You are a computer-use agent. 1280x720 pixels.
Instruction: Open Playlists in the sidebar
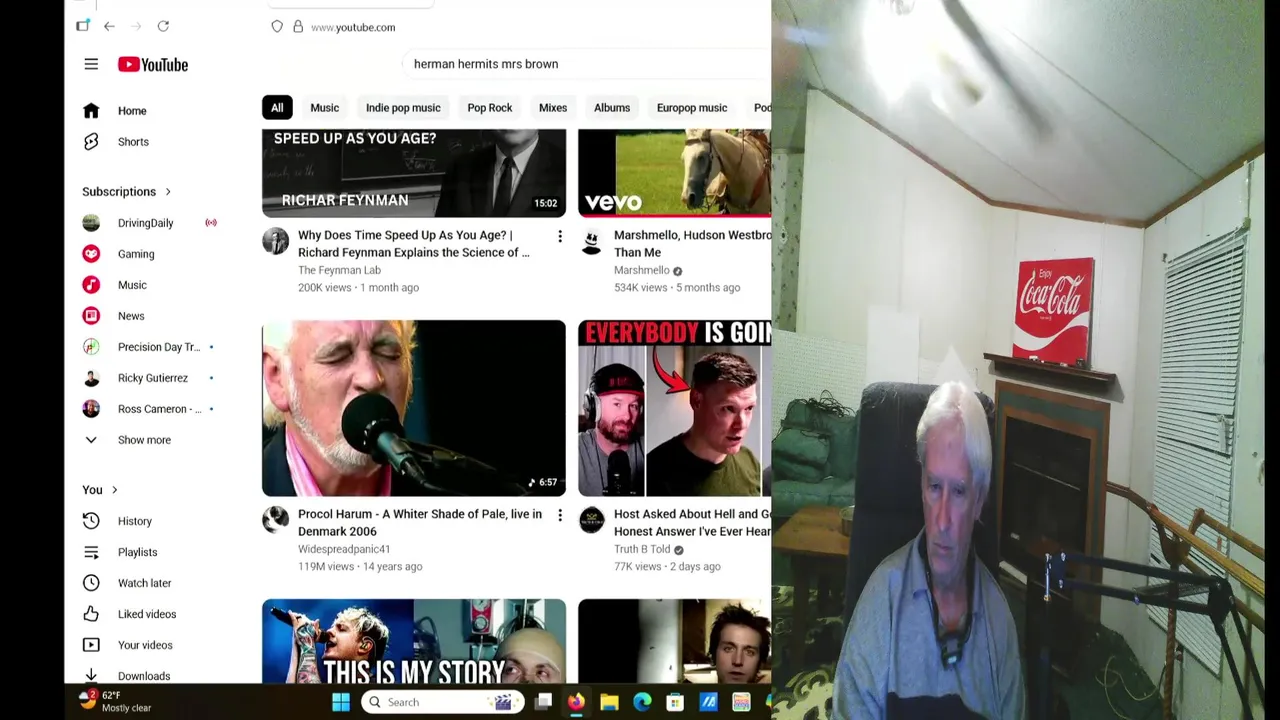click(137, 552)
